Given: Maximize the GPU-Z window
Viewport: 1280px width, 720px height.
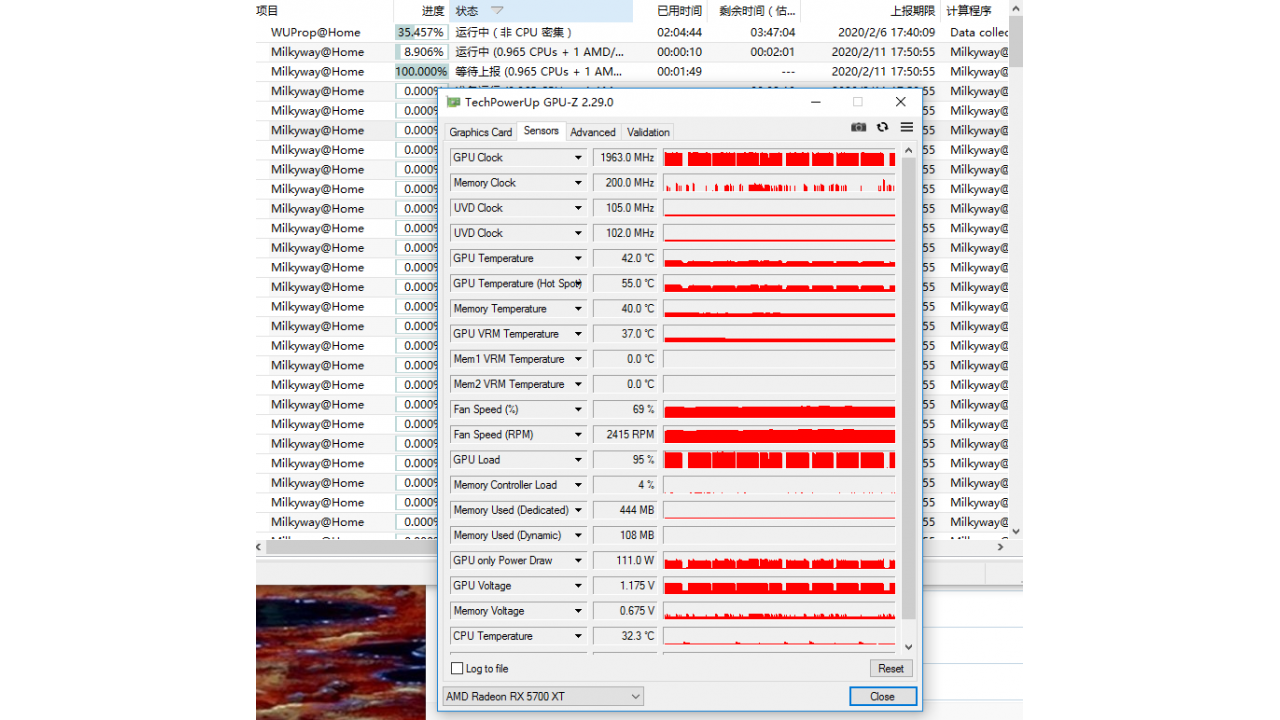Looking at the screenshot, I should click(x=857, y=102).
